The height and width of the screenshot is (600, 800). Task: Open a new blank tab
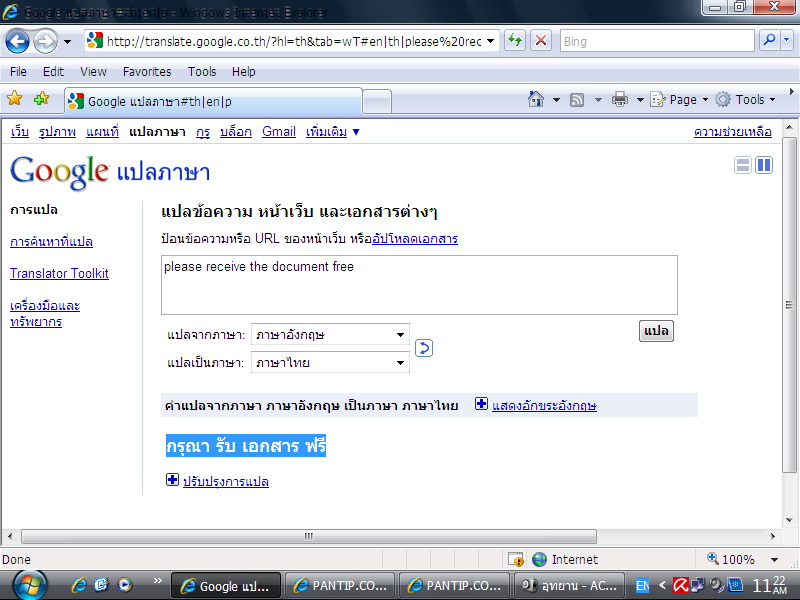click(377, 101)
